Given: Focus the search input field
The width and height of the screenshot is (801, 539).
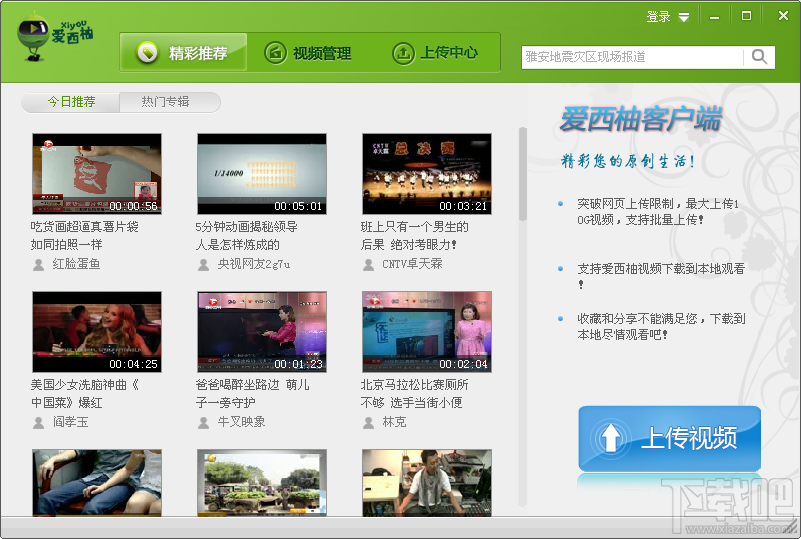Looking at the screenshot, I should (x=632, y=57).
